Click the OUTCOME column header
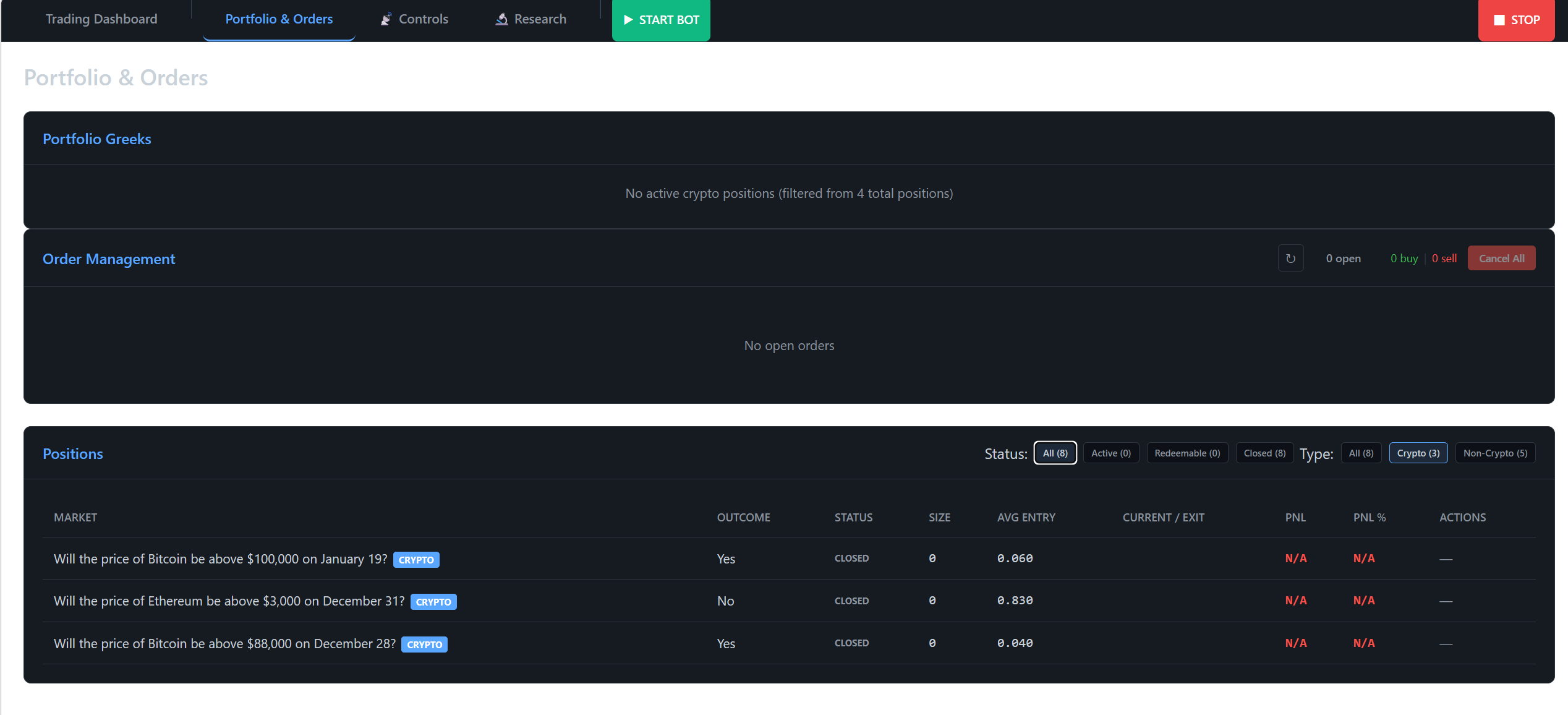The width and height of the screenshot is (1568, 715). click(x=744, y=518)
